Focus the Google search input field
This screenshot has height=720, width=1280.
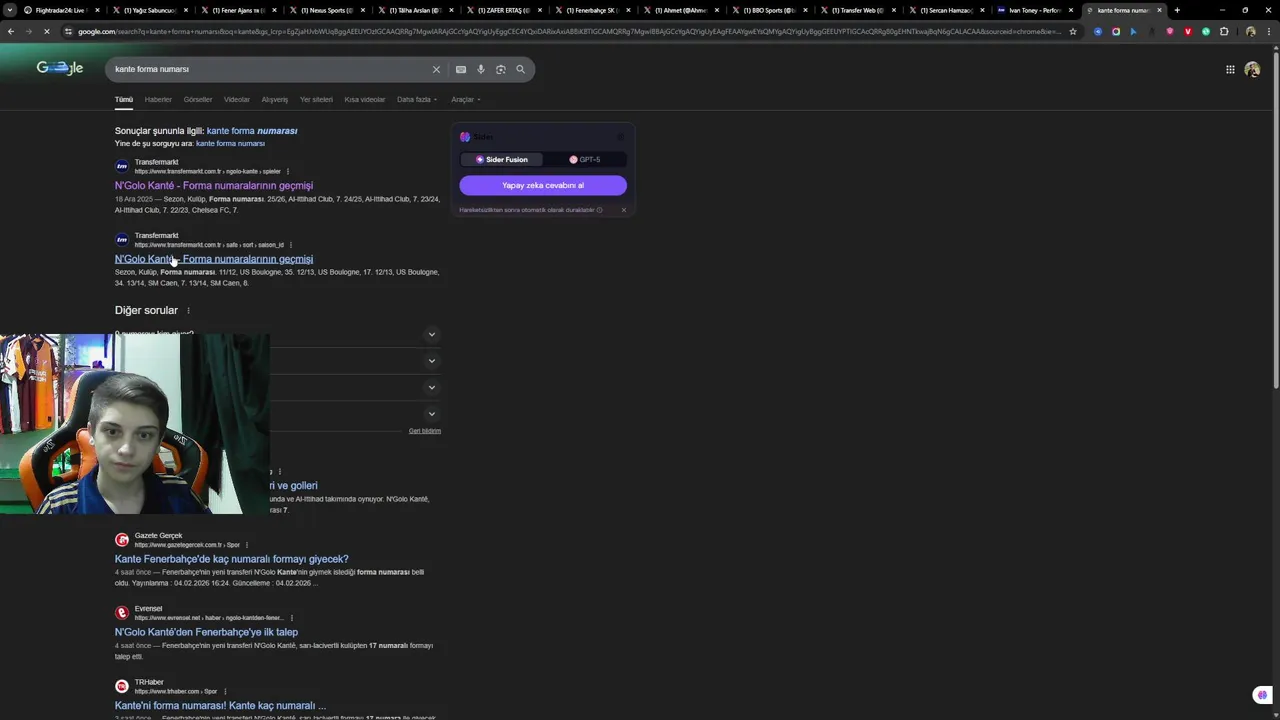coord(270,69)
